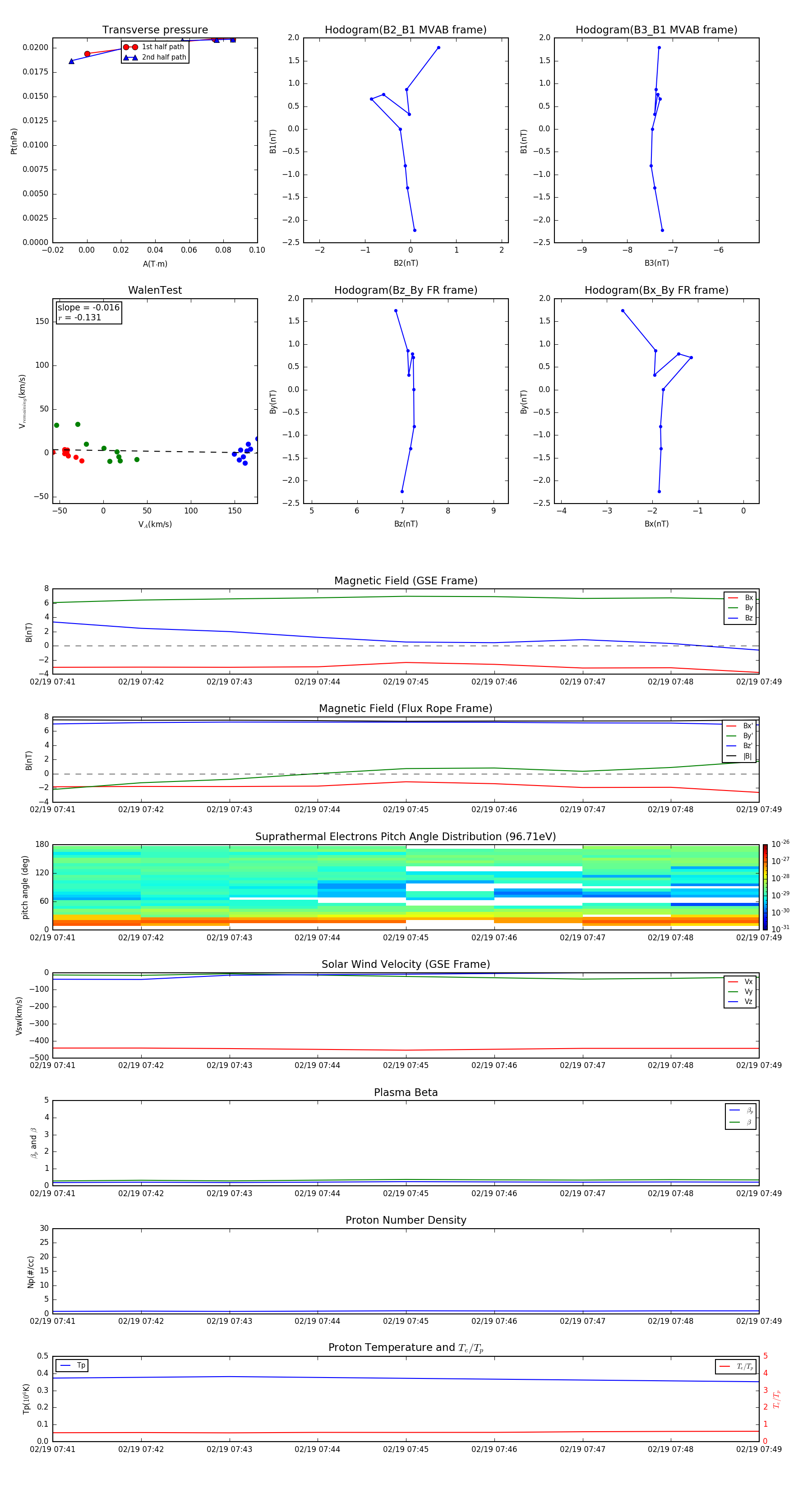Viewport: 812px width, 1489px height.
Task: Select "Bx'" in the Flux Rope legend
Action: (740, 726)
